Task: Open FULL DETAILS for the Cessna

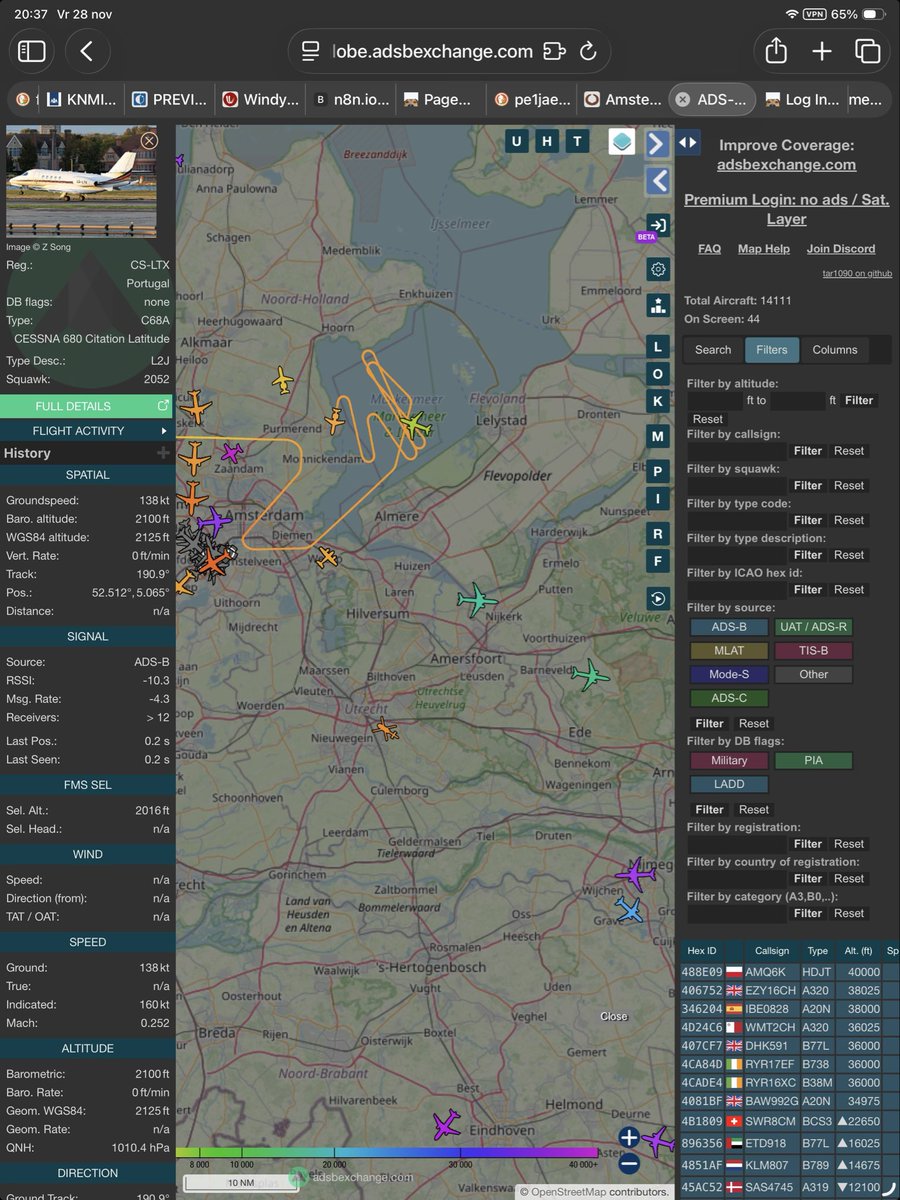Action: 87,408
